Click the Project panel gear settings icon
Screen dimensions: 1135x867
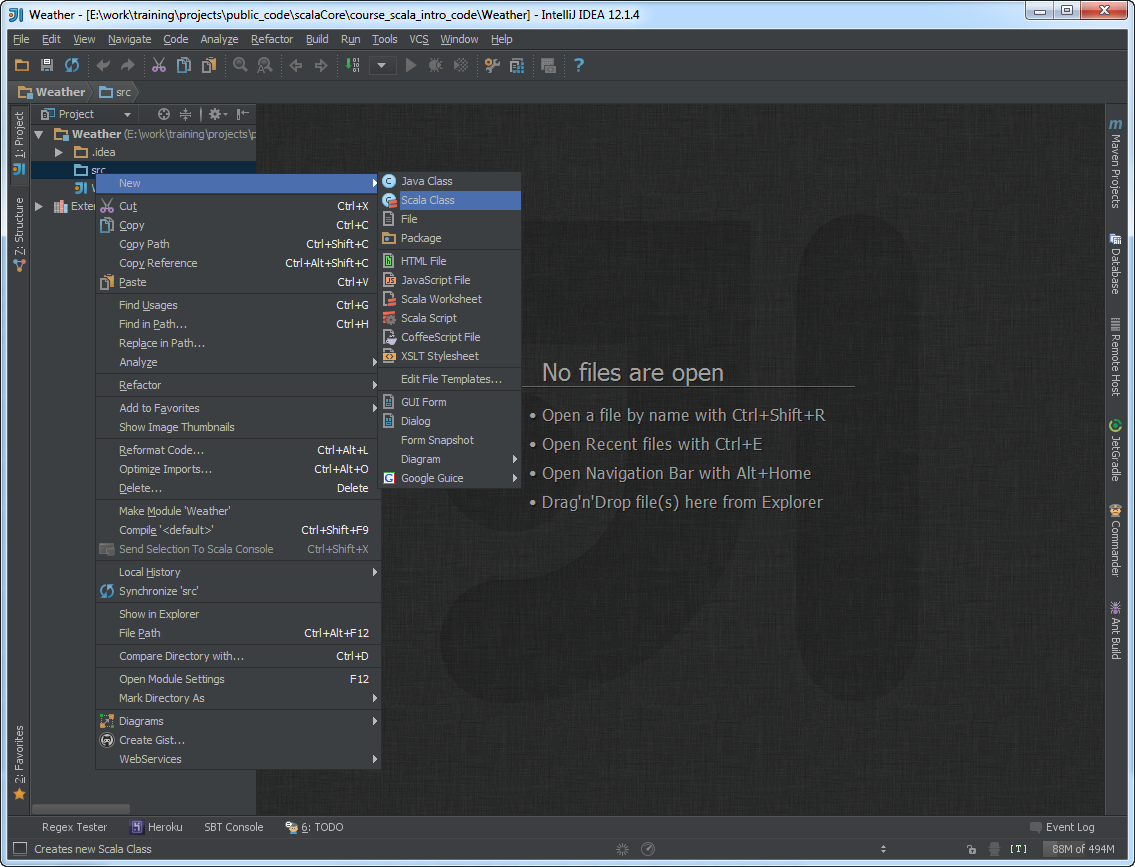(x=217, y=114)
